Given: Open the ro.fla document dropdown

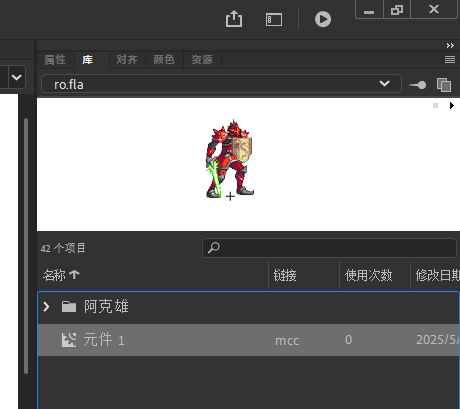Looking at the screenshot, I should 221,84.
